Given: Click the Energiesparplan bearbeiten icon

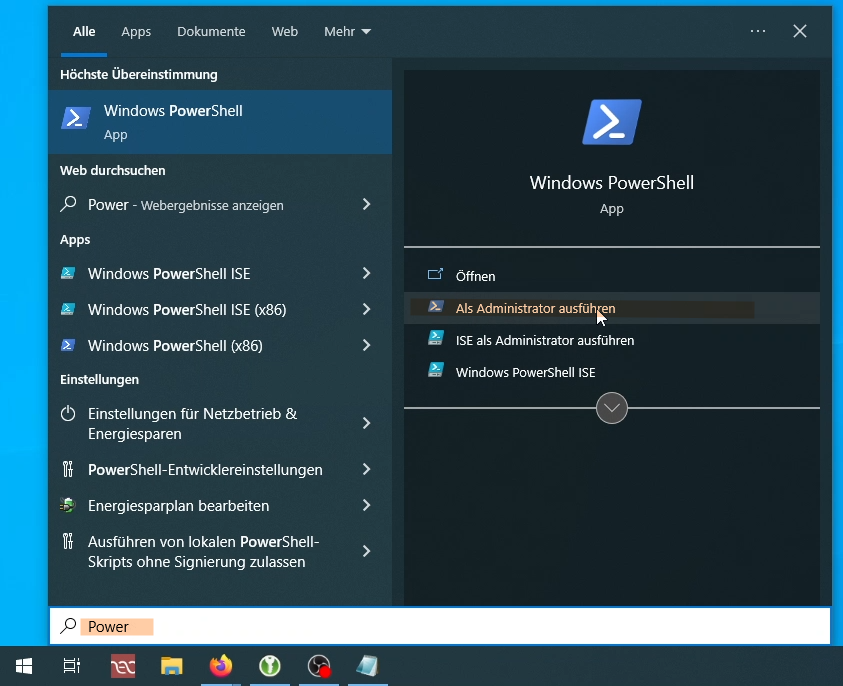Looking at the screenshot, I should point(68,505).
